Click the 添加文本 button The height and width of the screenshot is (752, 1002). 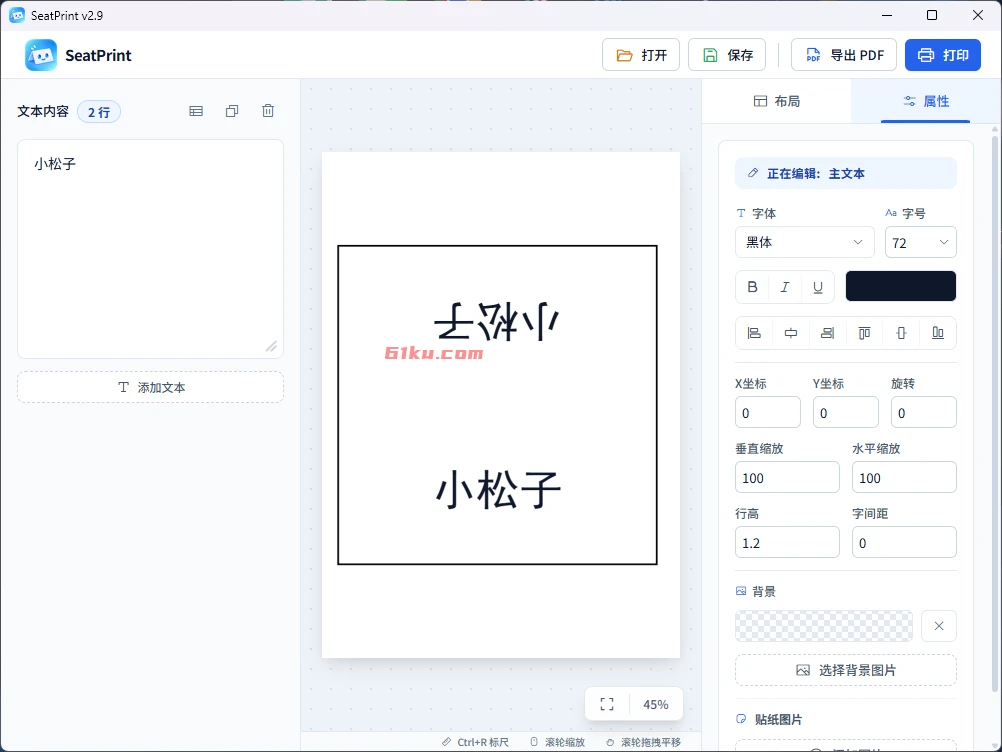click(x=151, y=387)
